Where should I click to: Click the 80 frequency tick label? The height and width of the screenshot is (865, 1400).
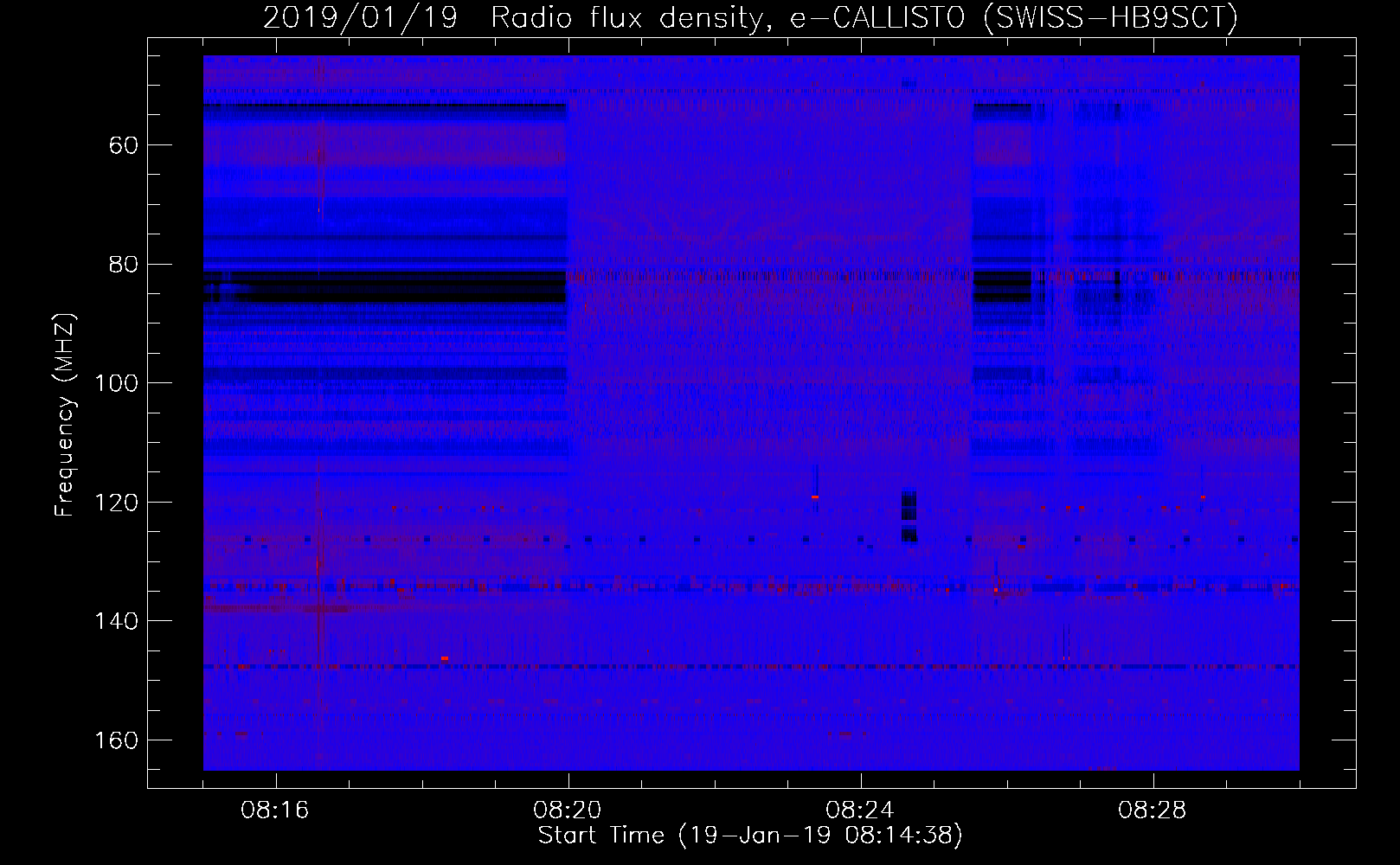tap(124, 265)
